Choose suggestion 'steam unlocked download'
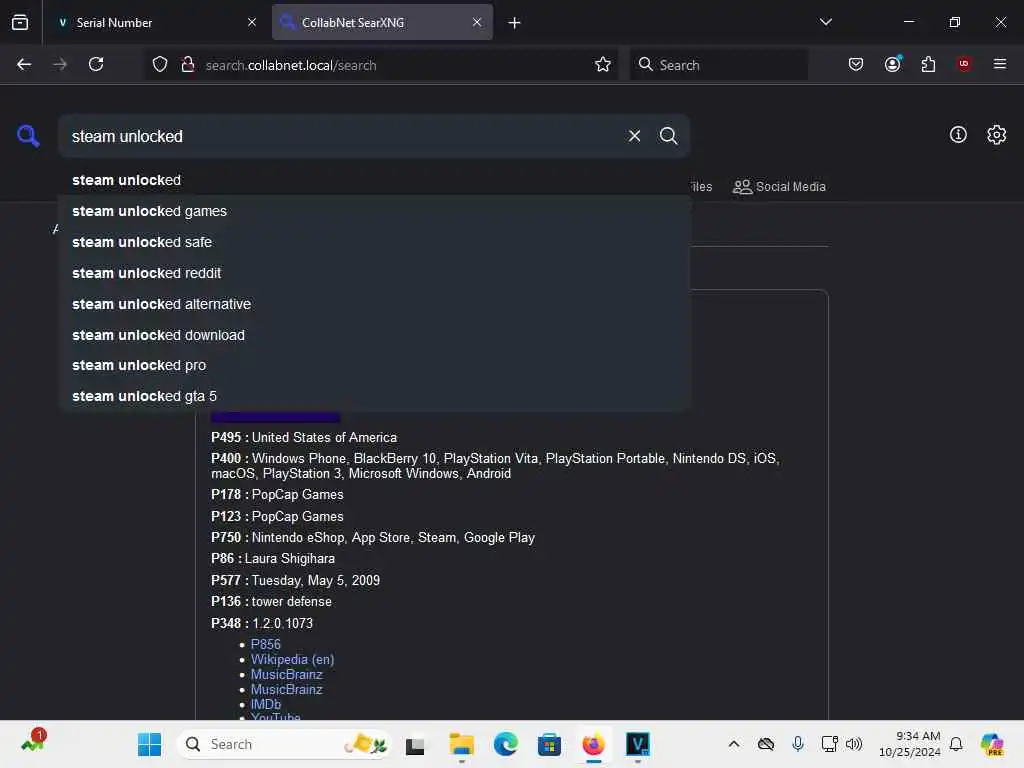This screenshot has width=1024, height=768. (x=374, y=334)
